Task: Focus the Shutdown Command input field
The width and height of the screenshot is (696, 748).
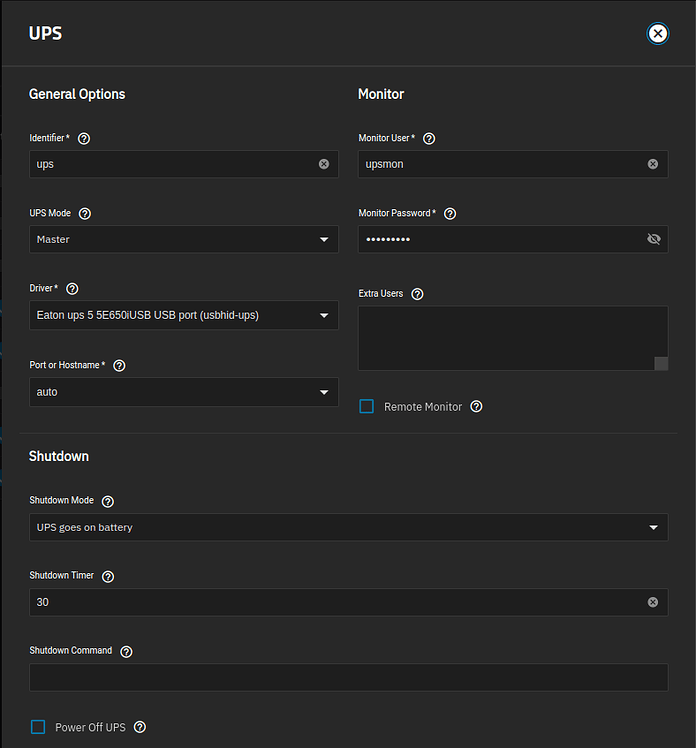Action: point(349,677)
